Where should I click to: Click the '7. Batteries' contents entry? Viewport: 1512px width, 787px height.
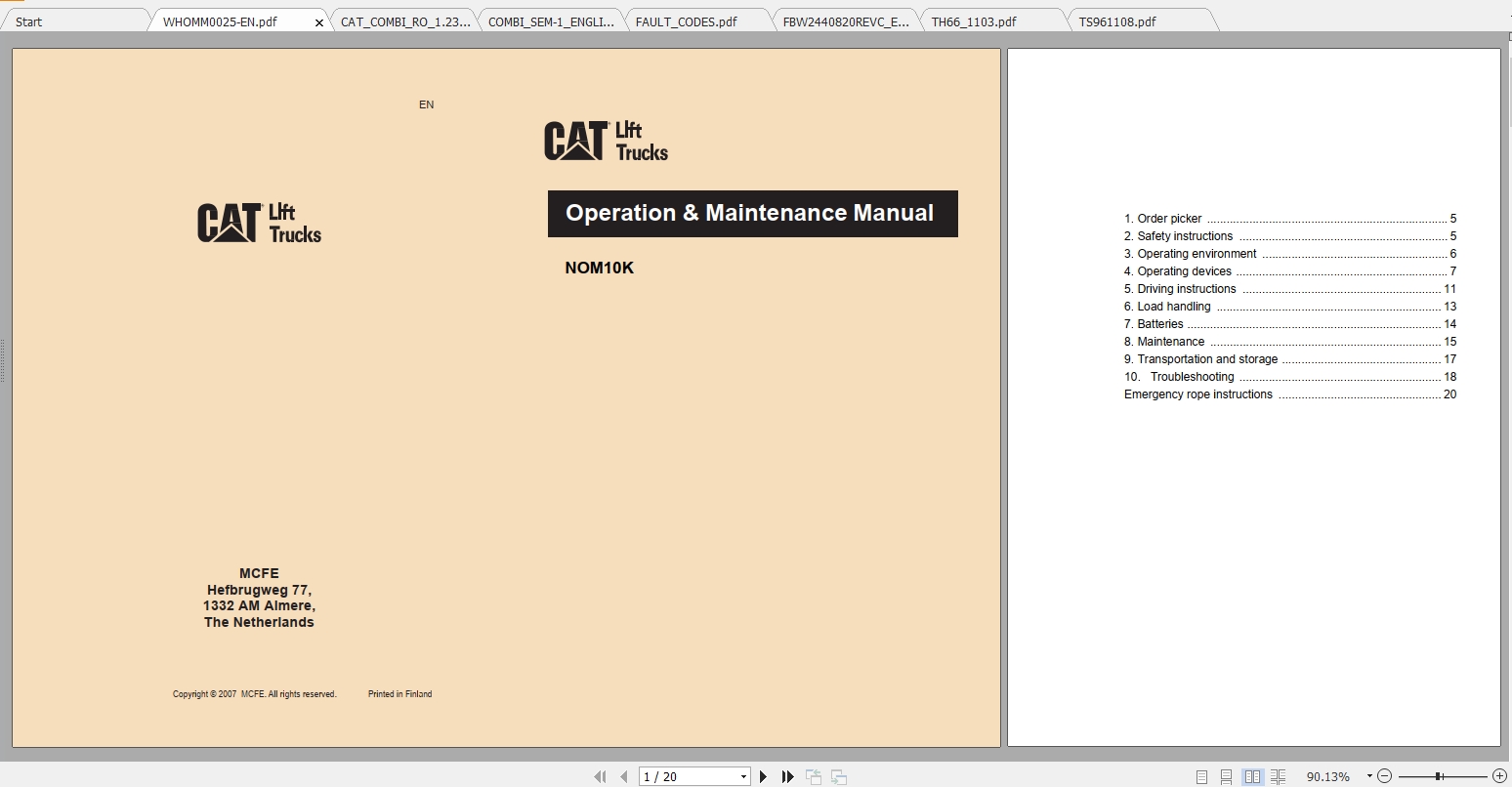pos(1290,324)
